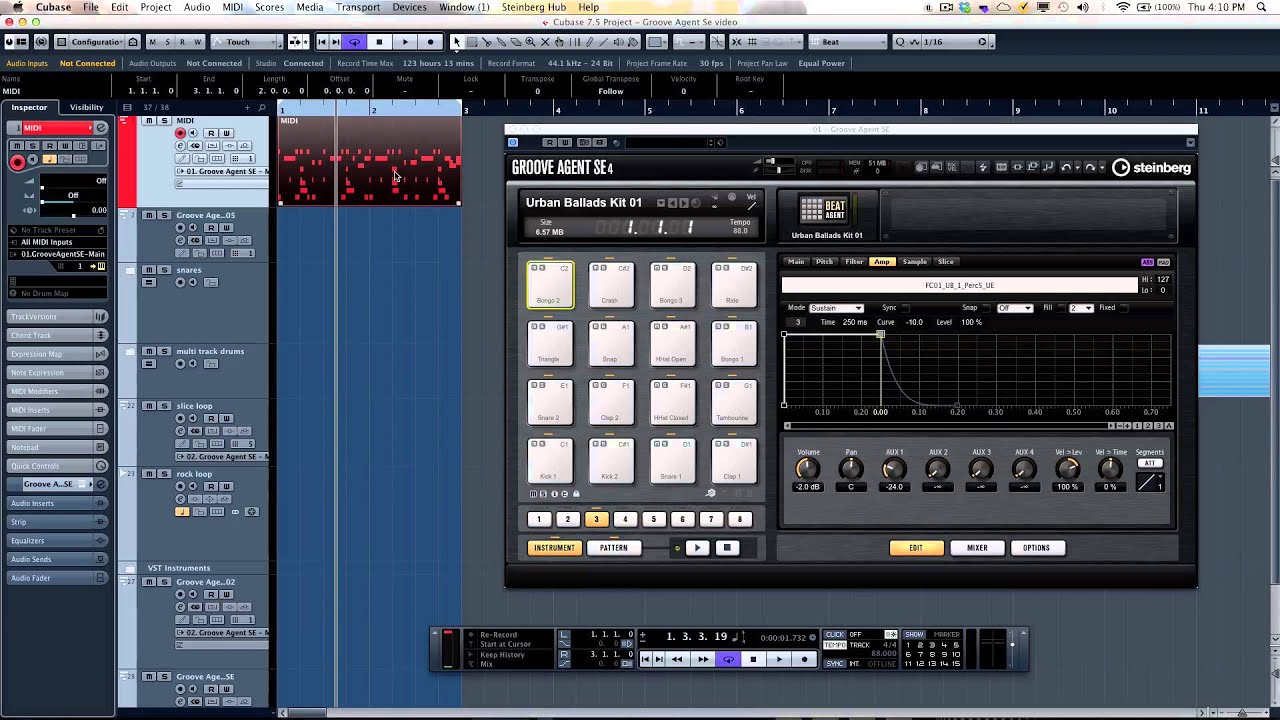This screenshot has width=1280, height=720.
Task: Expand the Chord Track inspector section
Action: point(58,335)
